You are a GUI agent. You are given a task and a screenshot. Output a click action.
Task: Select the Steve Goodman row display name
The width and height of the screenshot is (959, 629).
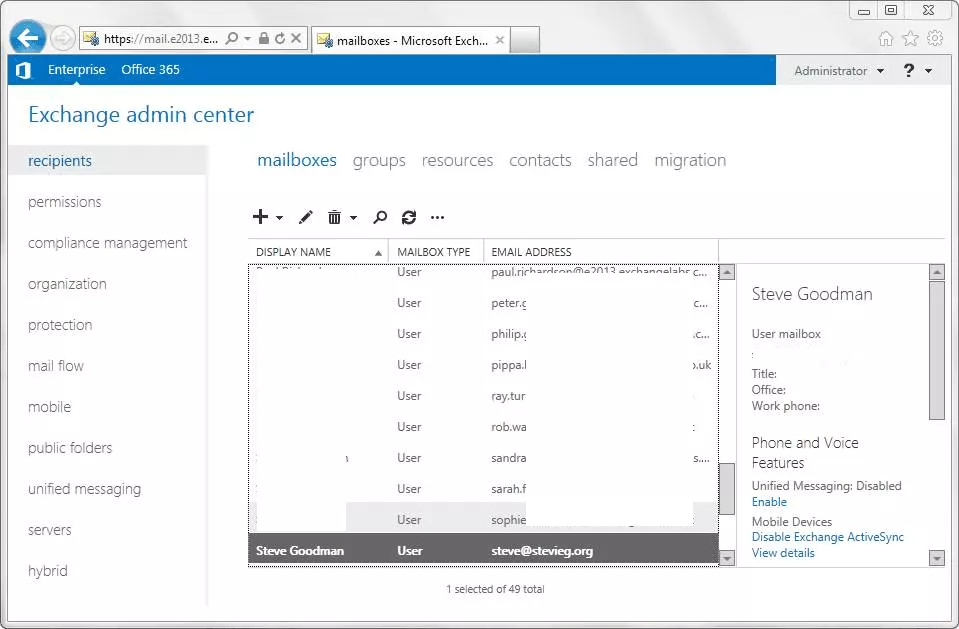[300, 551]
